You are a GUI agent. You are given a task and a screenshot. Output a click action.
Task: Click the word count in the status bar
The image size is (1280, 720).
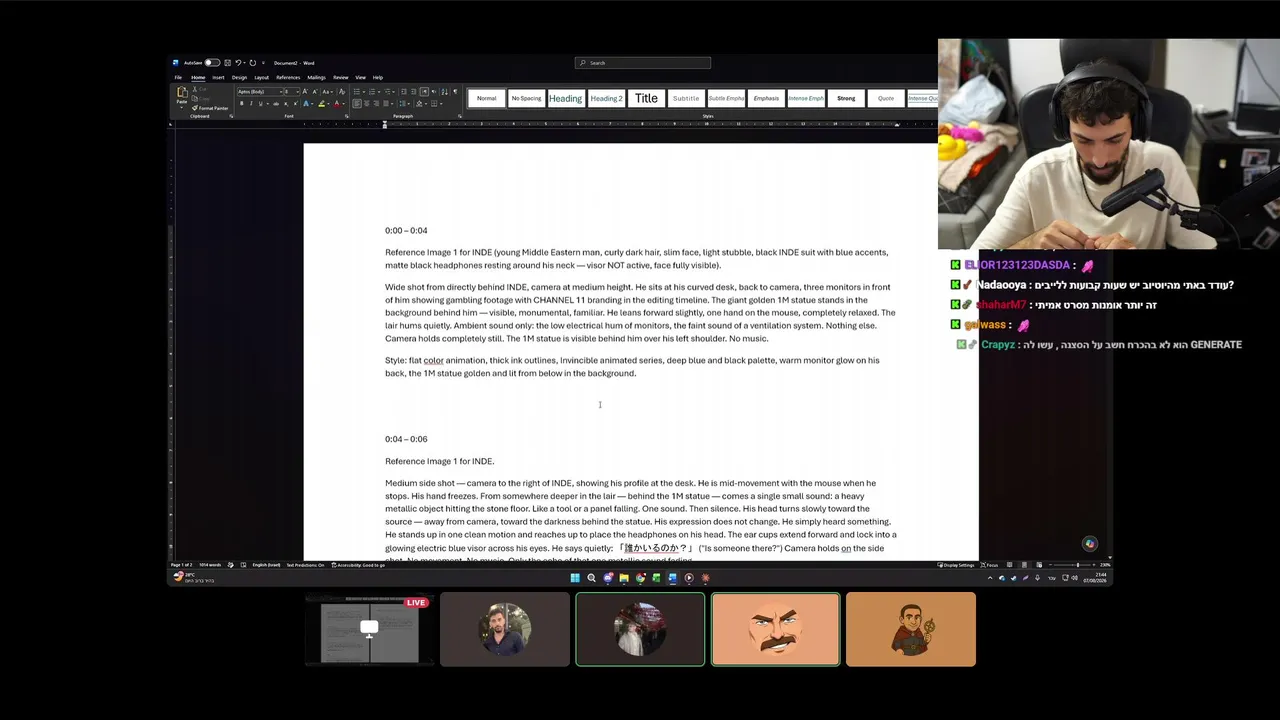[x=210, y=565]
